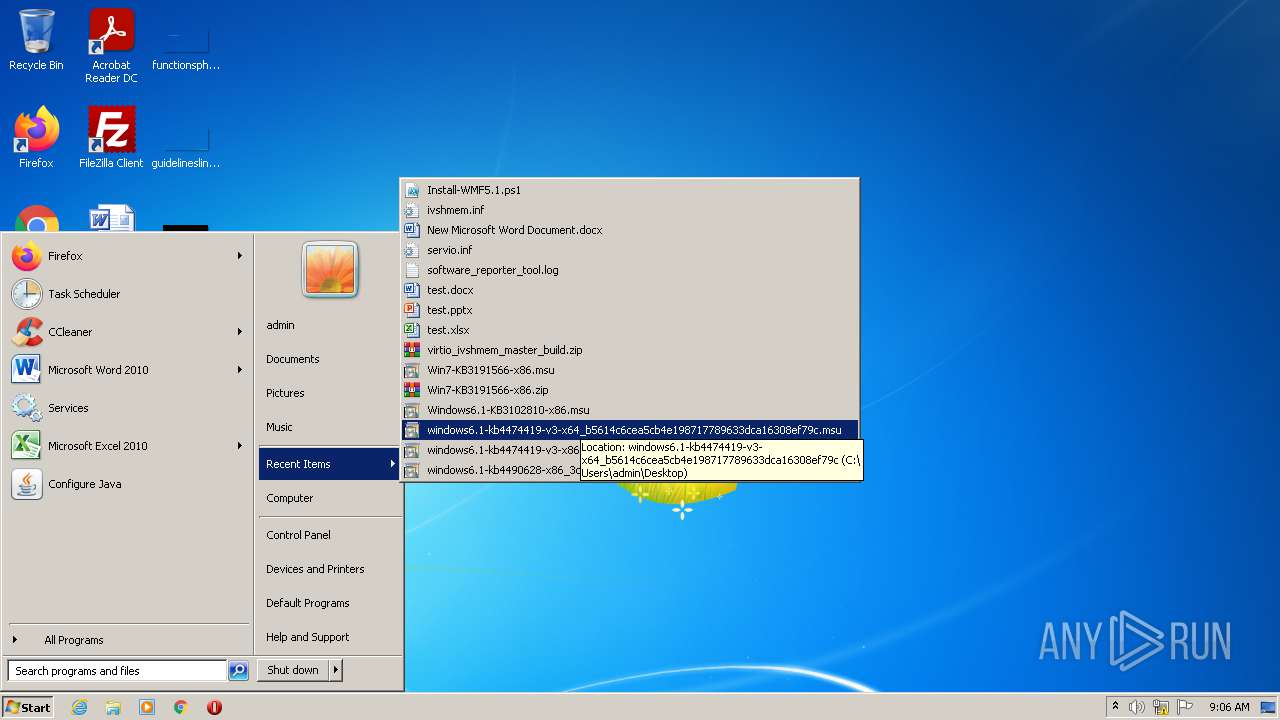Click the Configure Java icon
The width and height of the screenshot is (1280, 720).
27,484
